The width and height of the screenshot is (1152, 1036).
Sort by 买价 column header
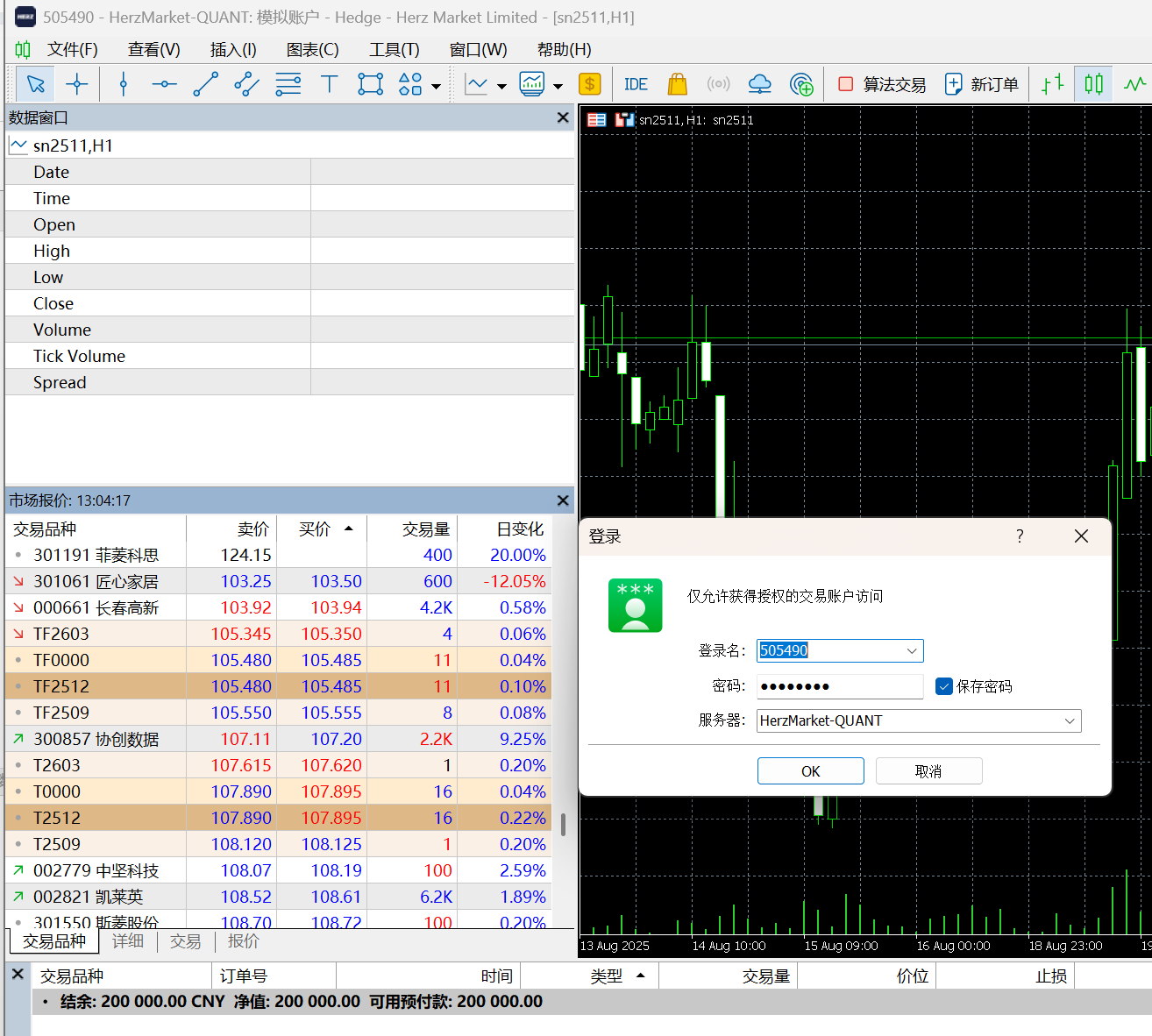point(322,529)
